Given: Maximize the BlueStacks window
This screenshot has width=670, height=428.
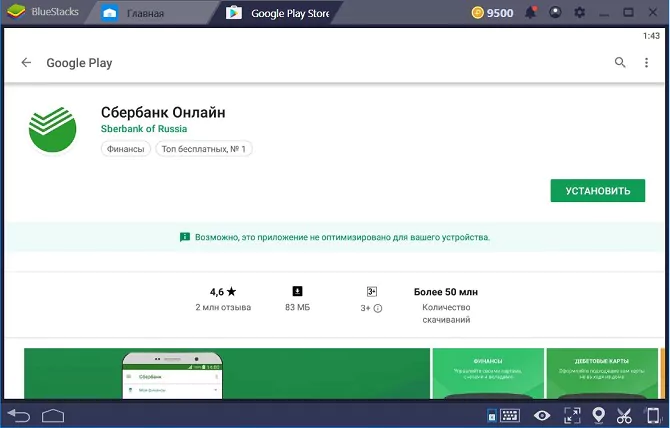Looking at the screenshot, I should coord(628,12).
